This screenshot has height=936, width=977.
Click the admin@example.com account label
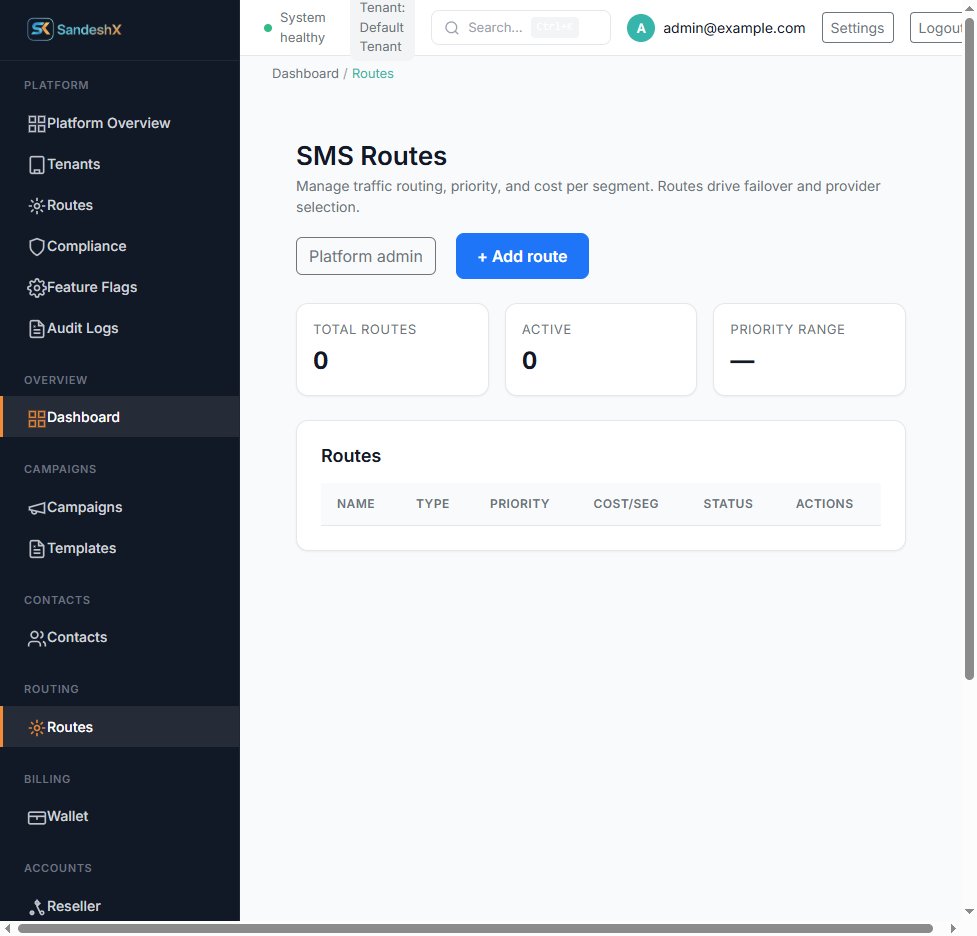click(734, 28)
